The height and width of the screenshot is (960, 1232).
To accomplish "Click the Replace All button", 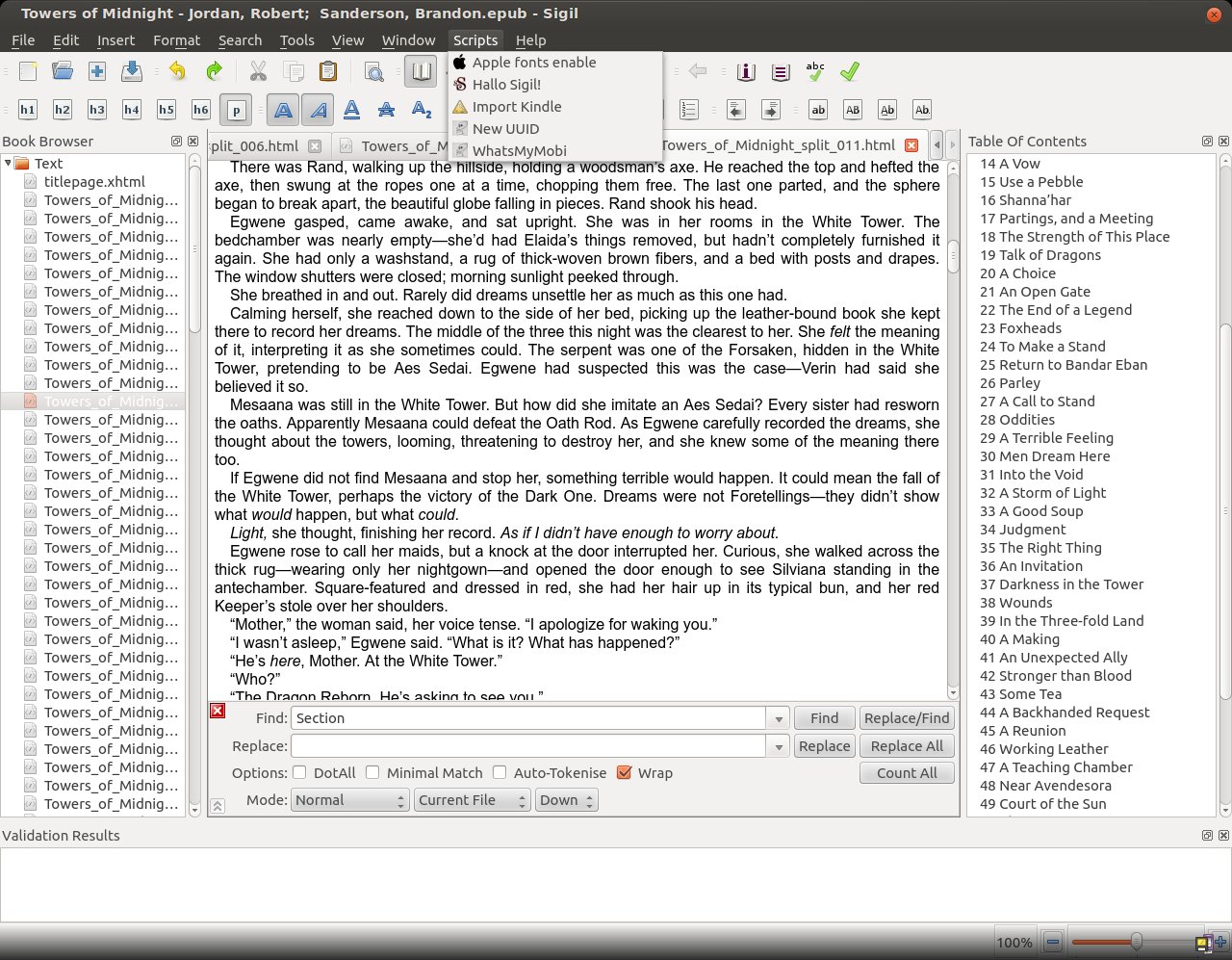I will coord(907,746).
